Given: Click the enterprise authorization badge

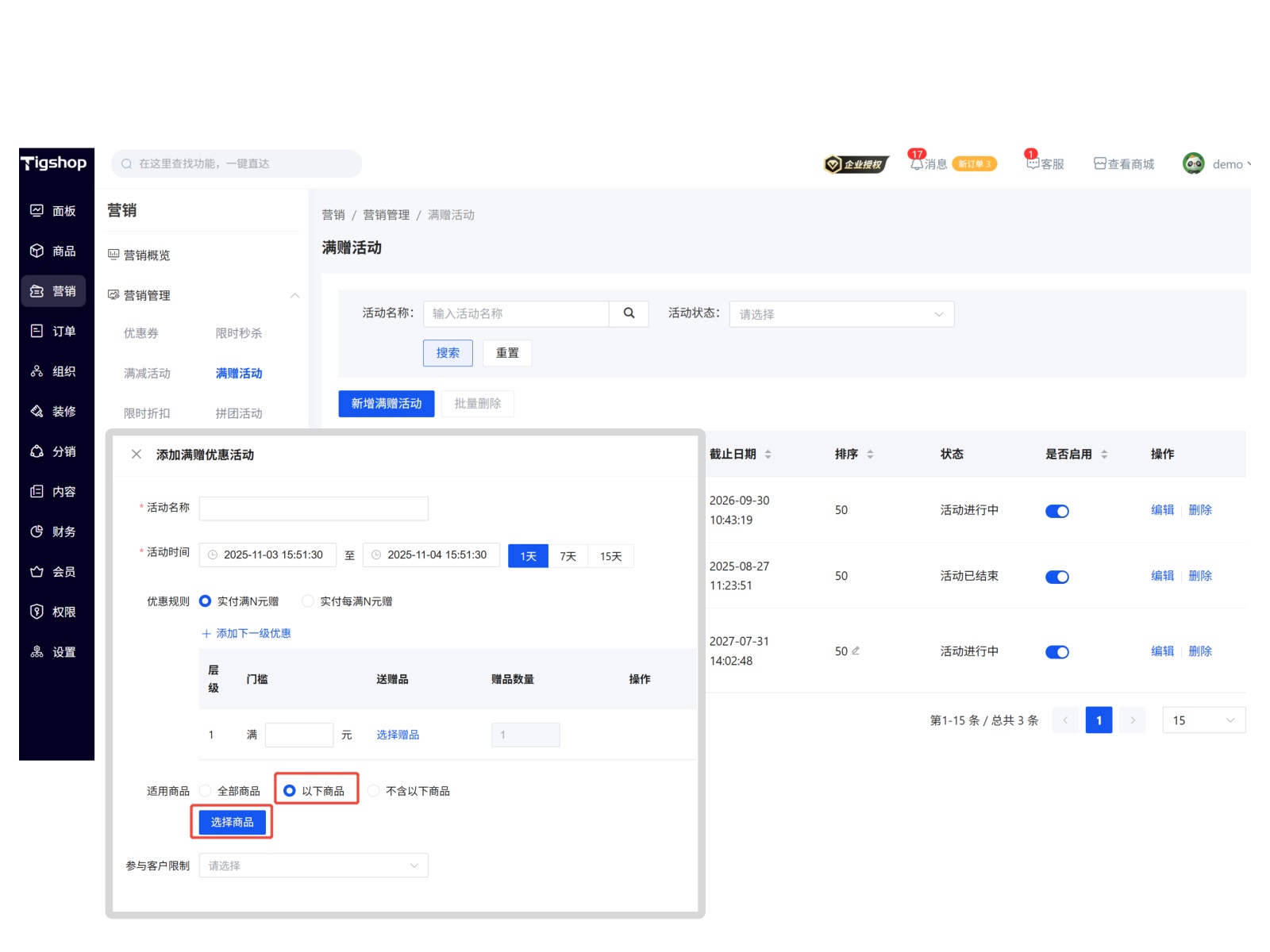Looking at the screenshot, I should pos(856,164).
